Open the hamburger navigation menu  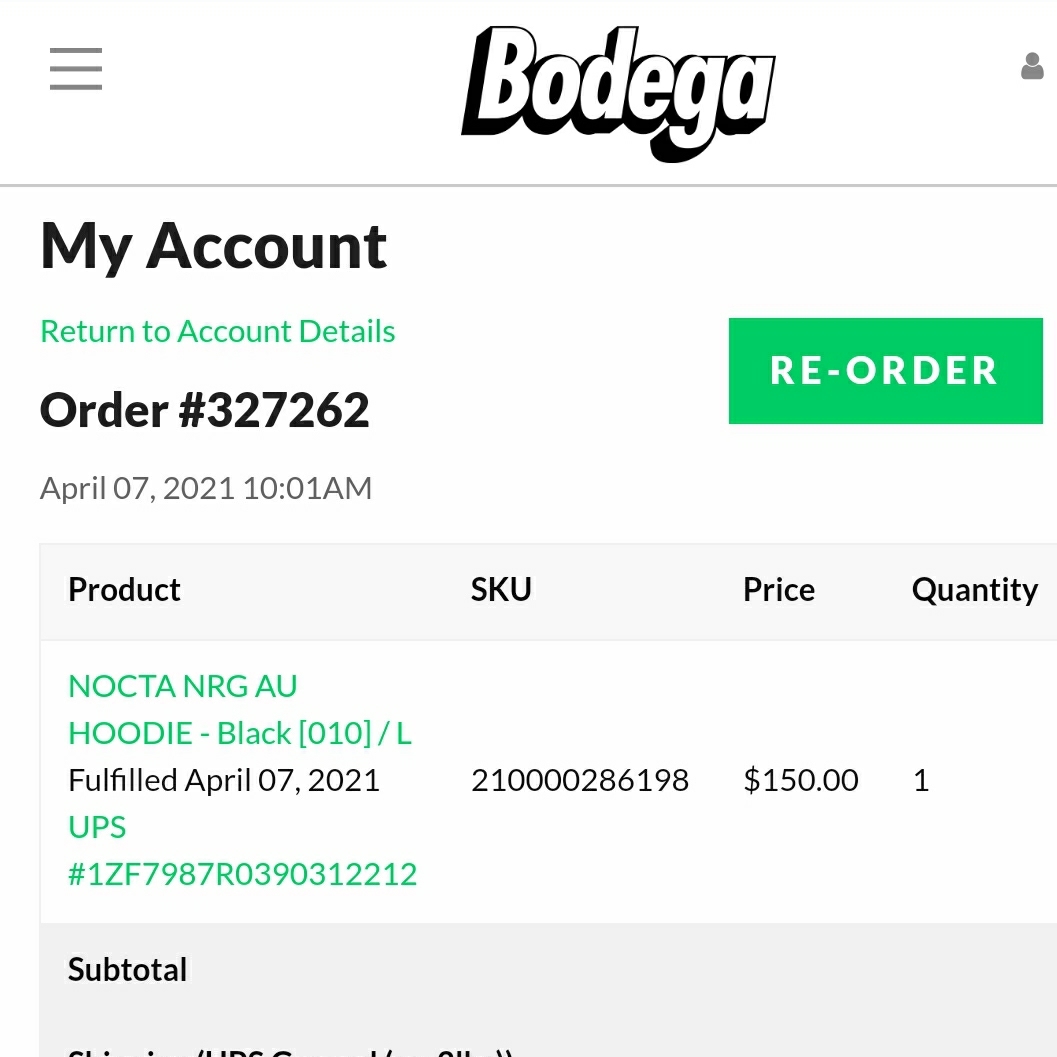pos(76,69)
